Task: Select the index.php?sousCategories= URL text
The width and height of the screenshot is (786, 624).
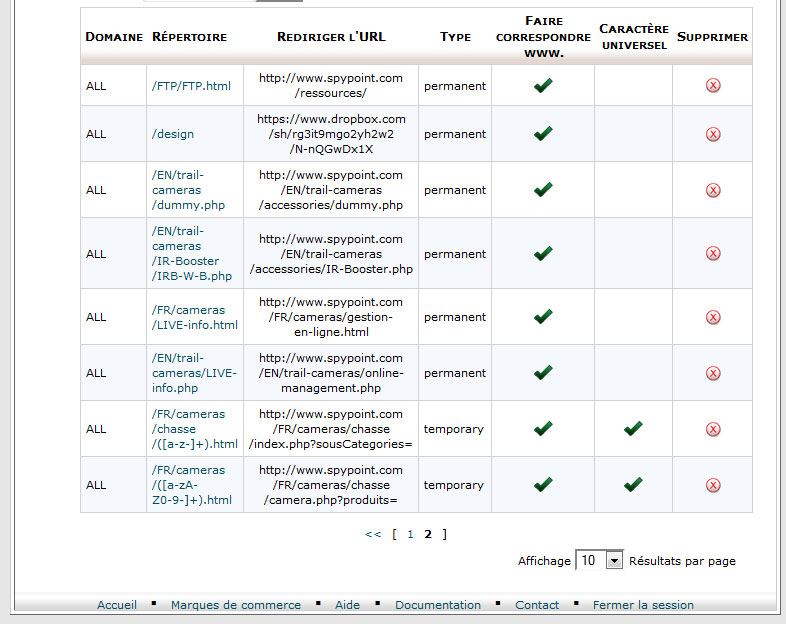Action: pyautogui.click(x=331, y=429)
